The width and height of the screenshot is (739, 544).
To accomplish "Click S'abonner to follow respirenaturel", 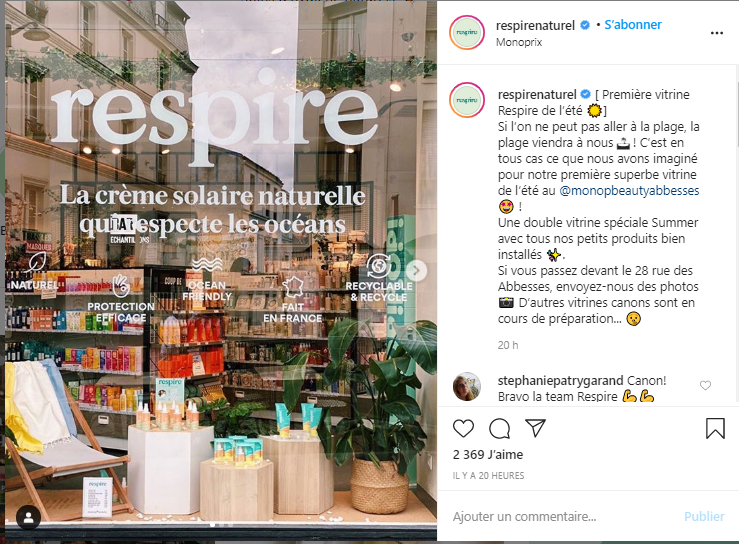I will pos(633,25).
